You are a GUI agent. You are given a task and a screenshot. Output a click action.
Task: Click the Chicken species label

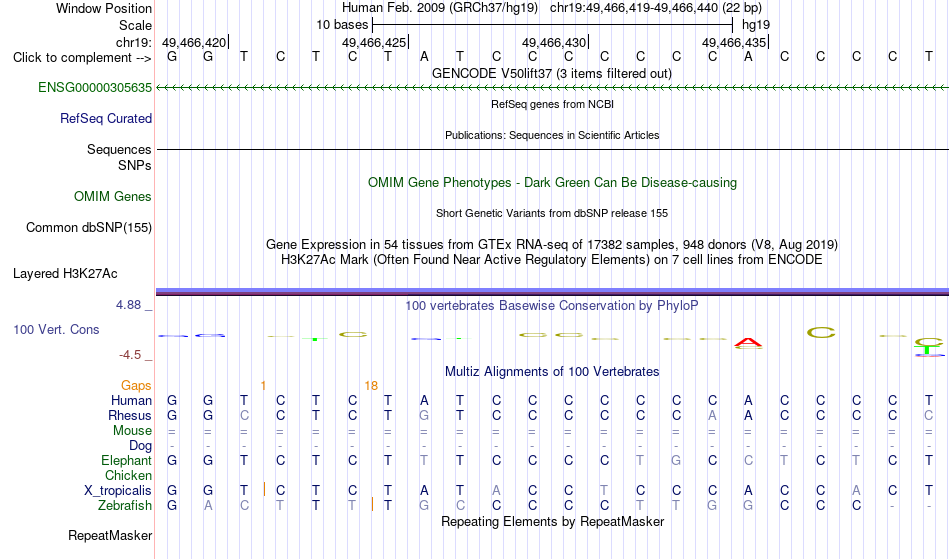tap(128, 476)
